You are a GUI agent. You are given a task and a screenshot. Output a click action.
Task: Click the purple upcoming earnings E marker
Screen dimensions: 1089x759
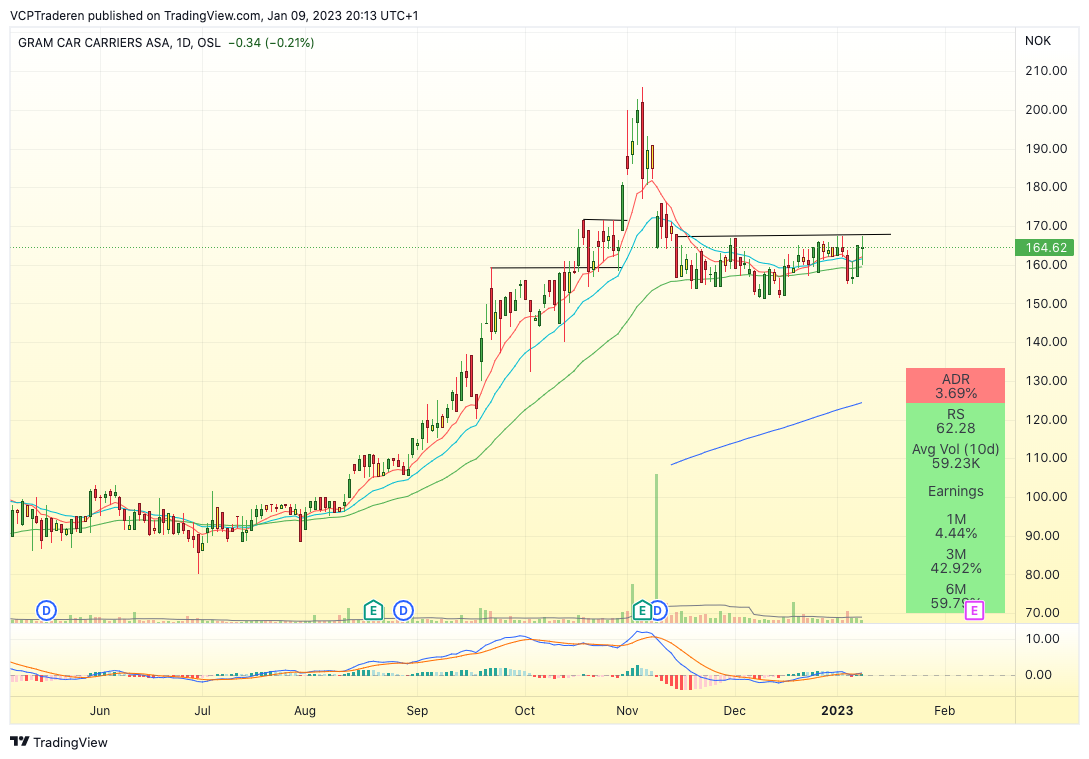pyautogui.click(x=974, y=611)
